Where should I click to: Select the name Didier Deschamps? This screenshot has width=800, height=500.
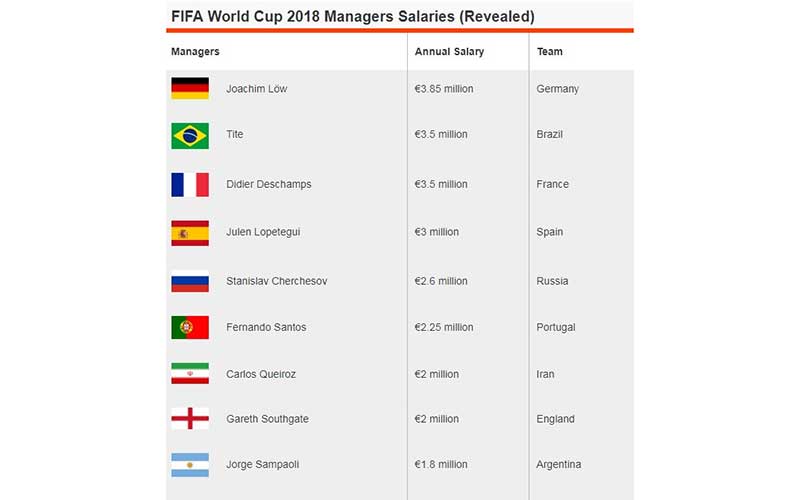click(269, 184)
